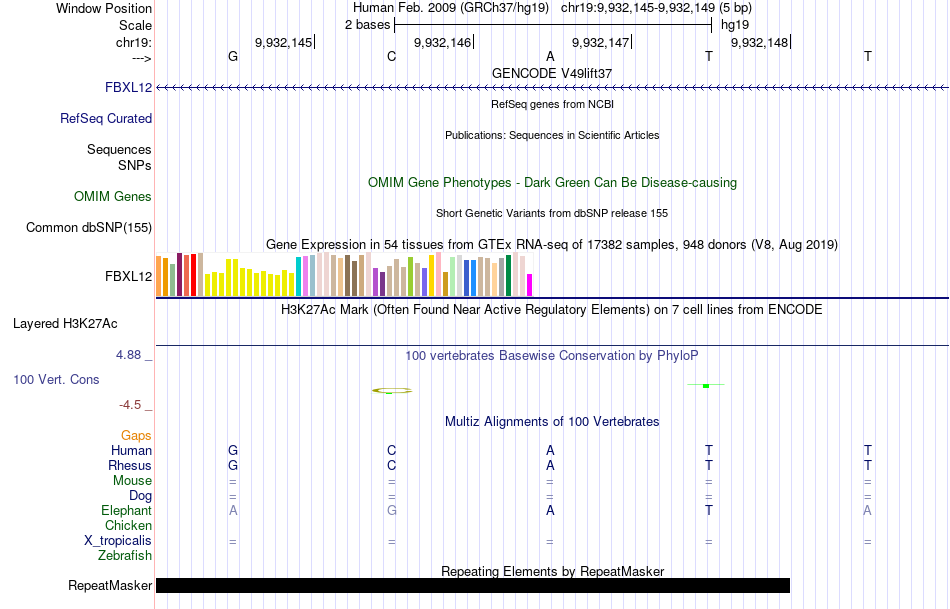Click Short Genetic Variants from dbSNP release 155
950x609 pixels.
pyautogui.click(x=552, y=213)
